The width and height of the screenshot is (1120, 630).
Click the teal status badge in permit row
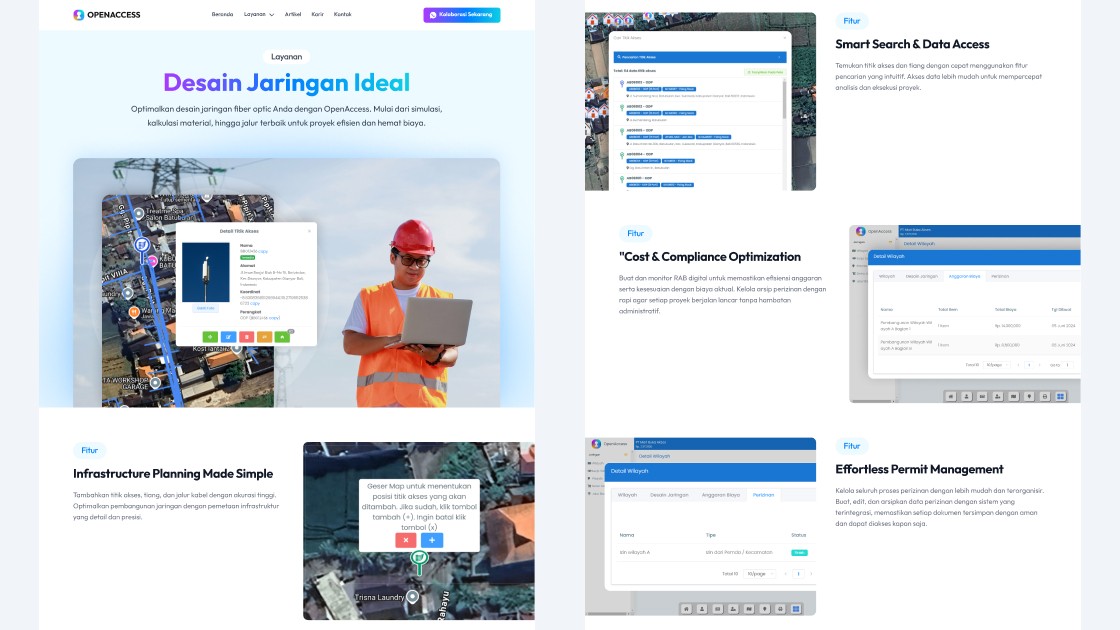coord(799,553)
